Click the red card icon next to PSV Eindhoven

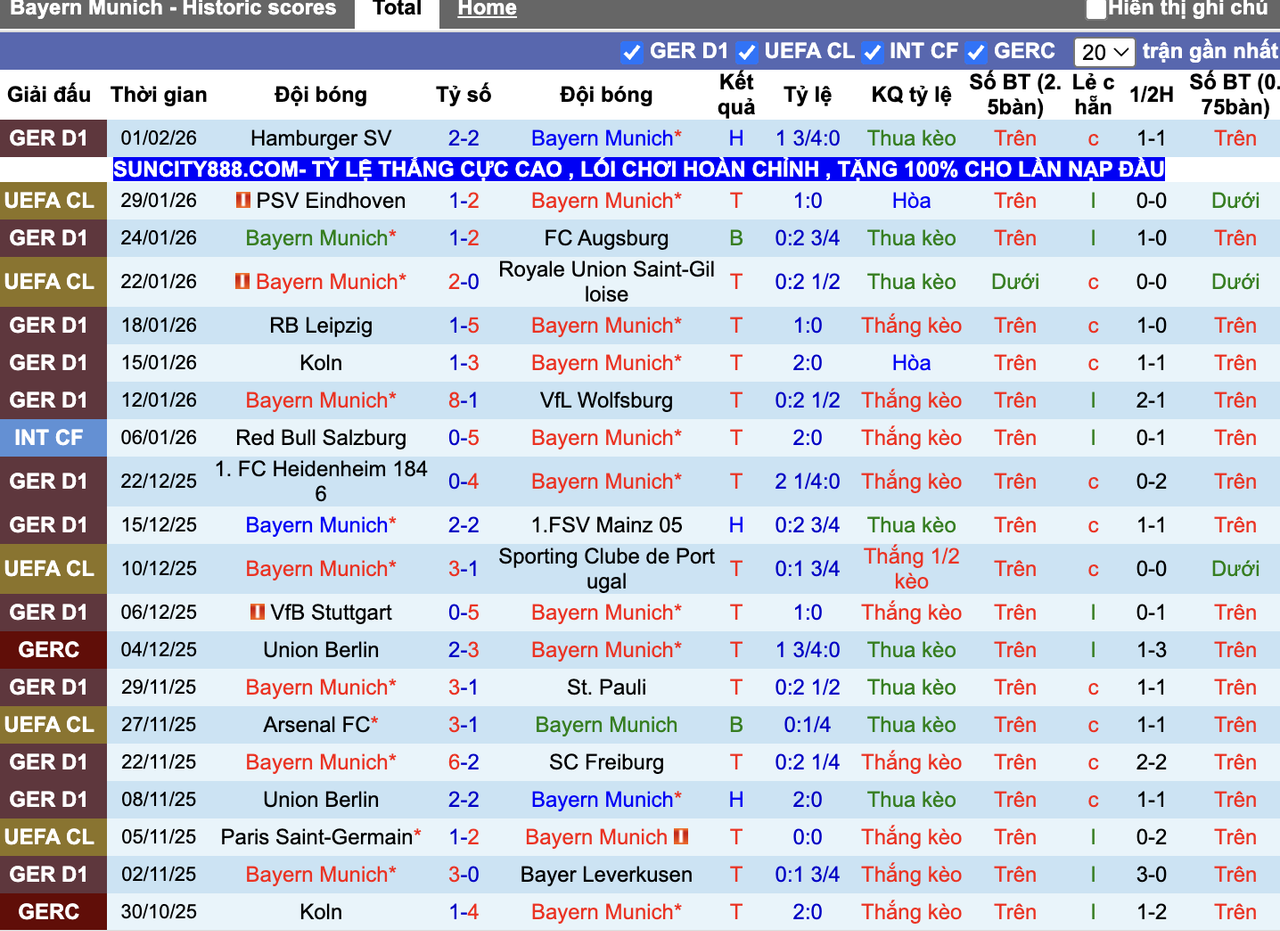[x=243, y=200]
